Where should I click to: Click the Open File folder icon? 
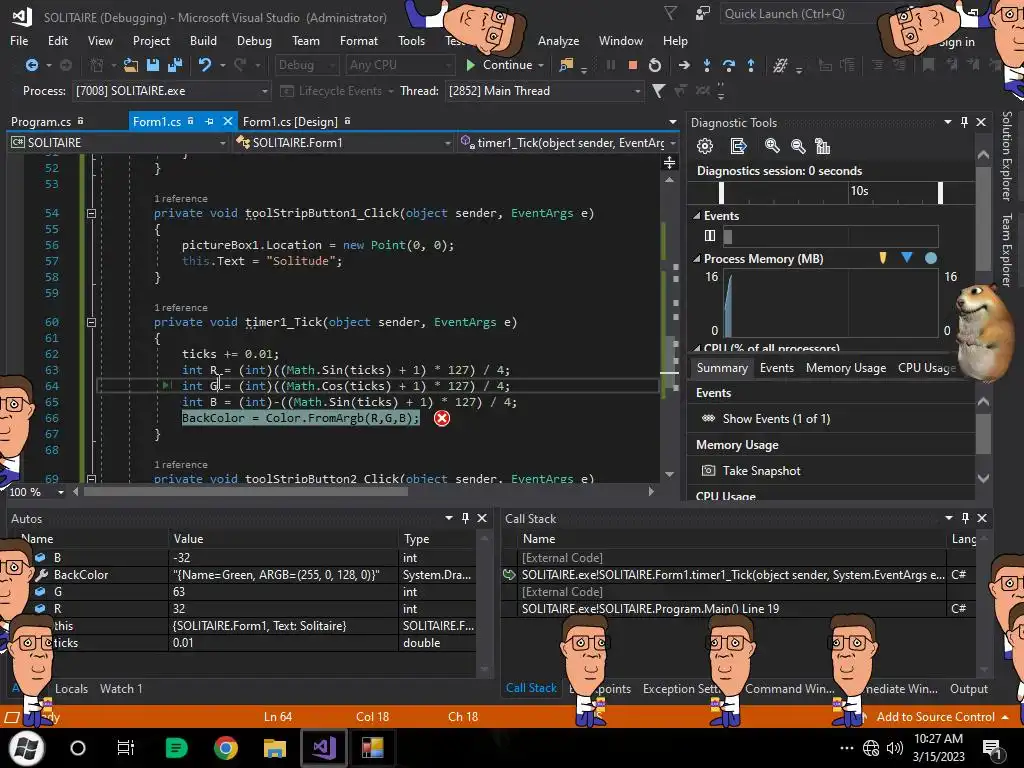click(x=131, y=65)
